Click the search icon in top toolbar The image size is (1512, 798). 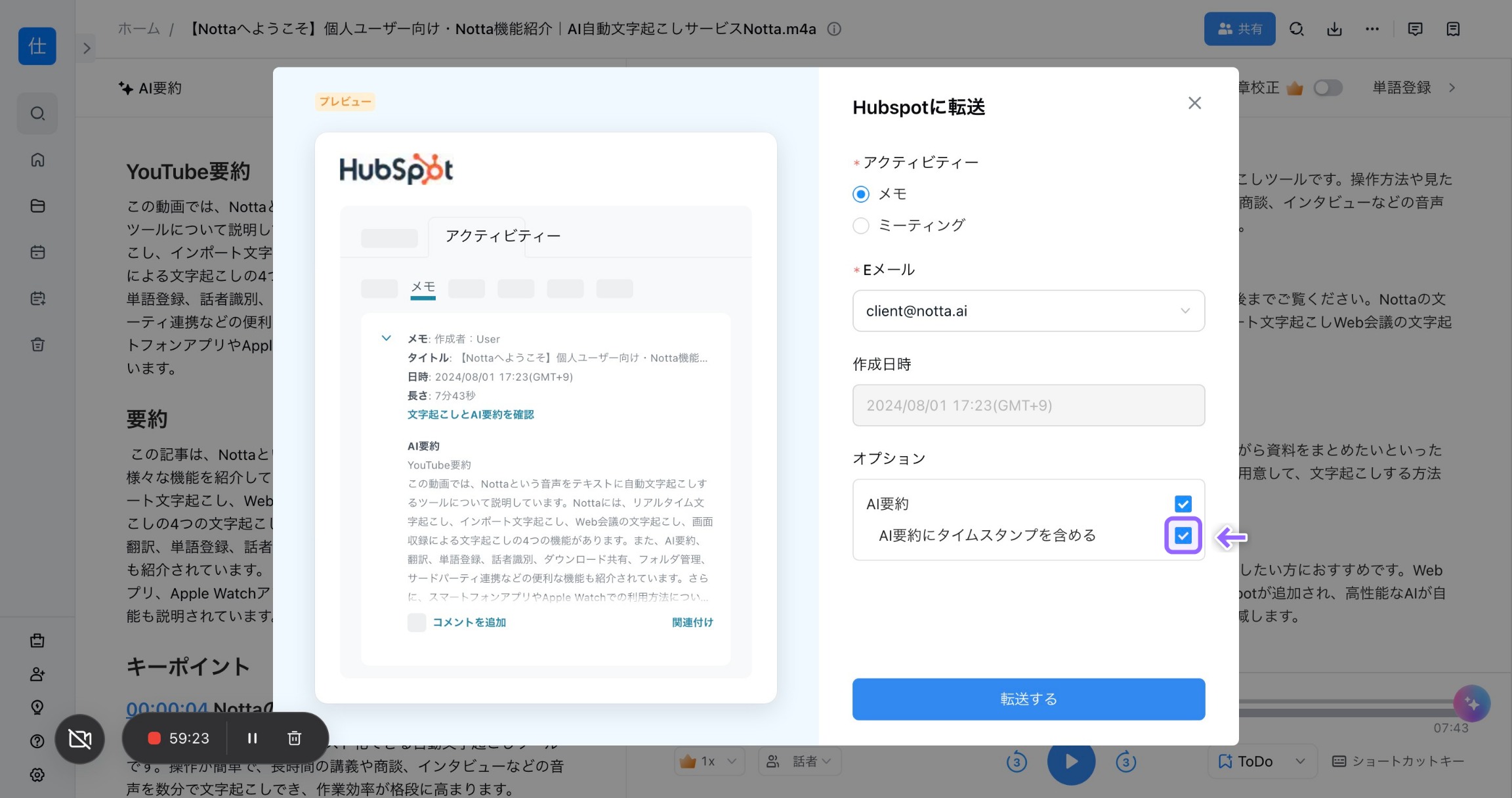click(x=1296, y=29)
